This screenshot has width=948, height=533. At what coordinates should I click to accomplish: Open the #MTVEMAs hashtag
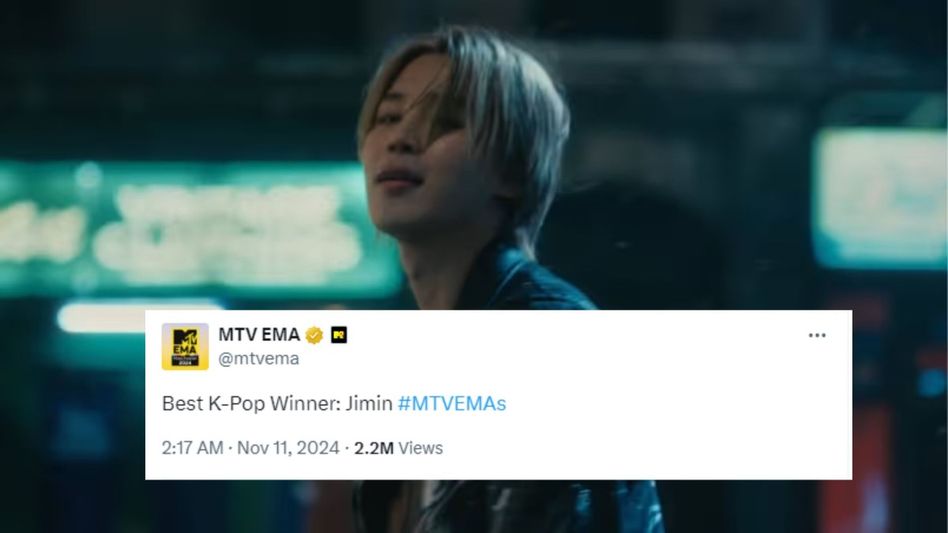pos(452,403)
